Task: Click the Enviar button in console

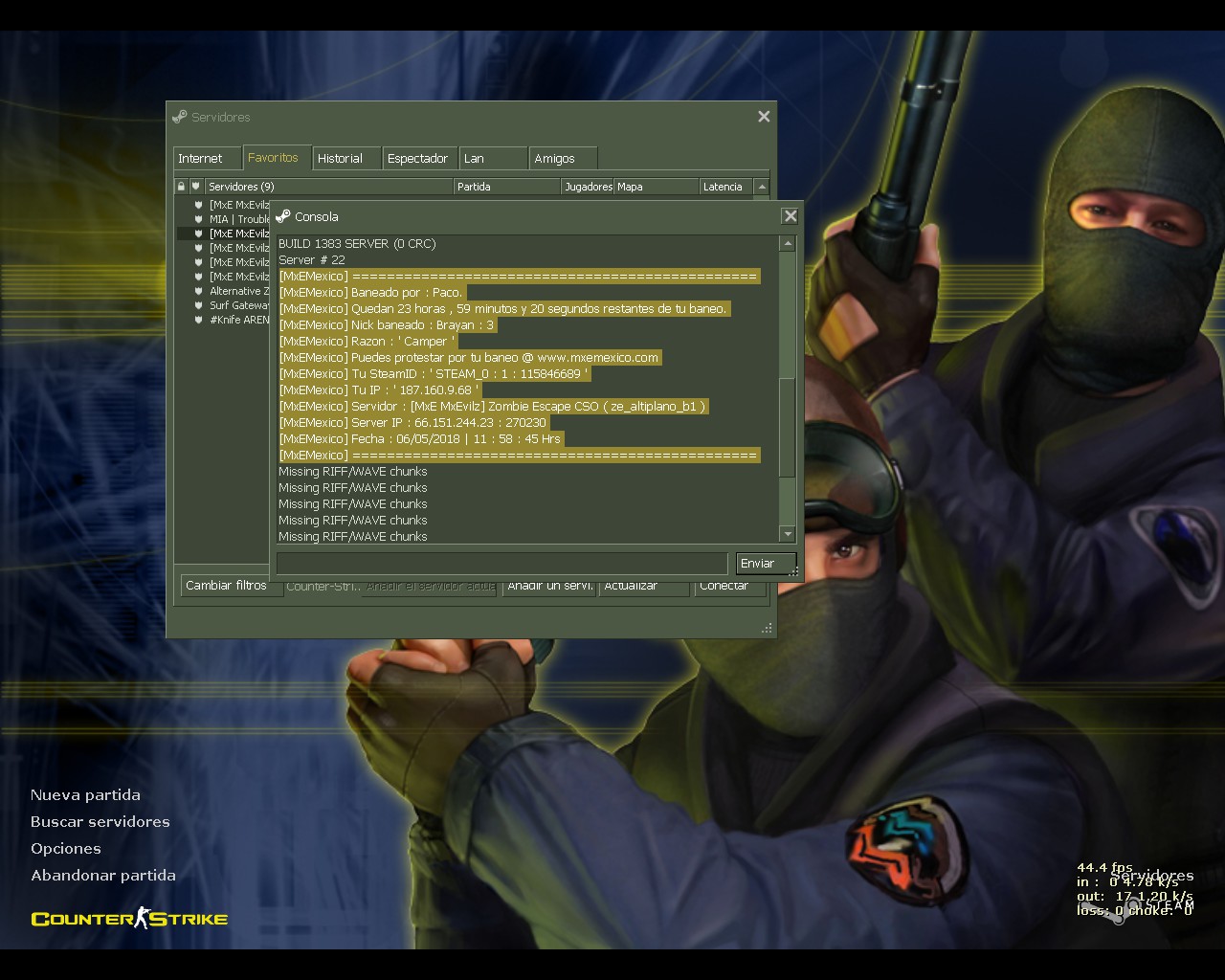Action: (x=766, y=563)
